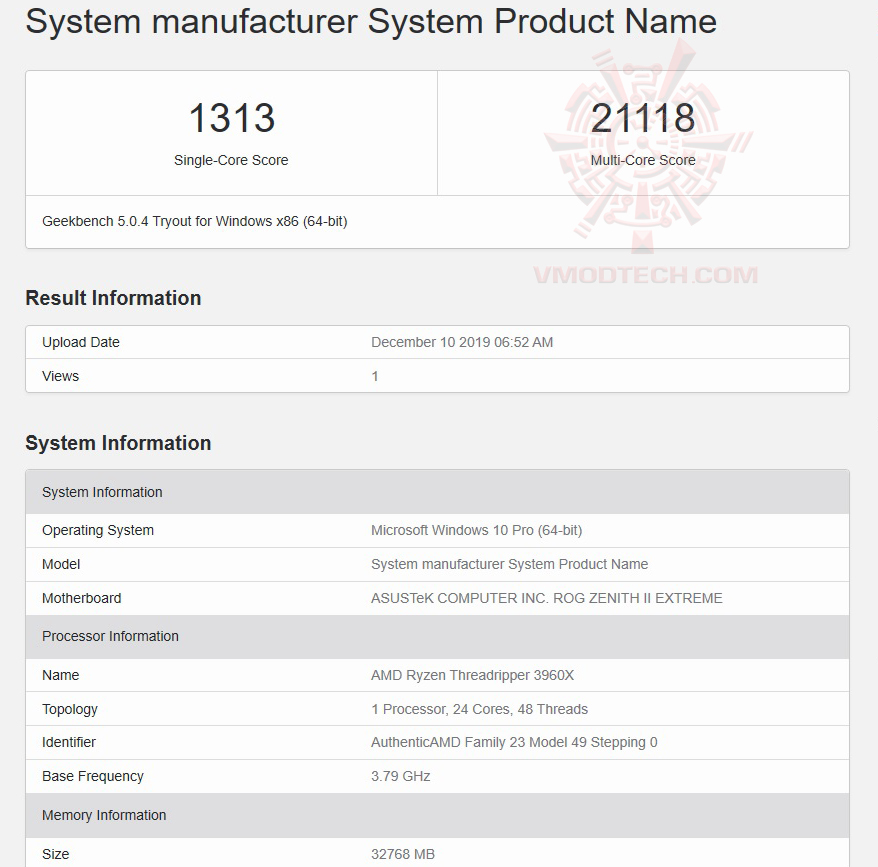Click the Processor Information table header
Image resolution: width=878 pixels, height=867 pixels.
point(437,637)
